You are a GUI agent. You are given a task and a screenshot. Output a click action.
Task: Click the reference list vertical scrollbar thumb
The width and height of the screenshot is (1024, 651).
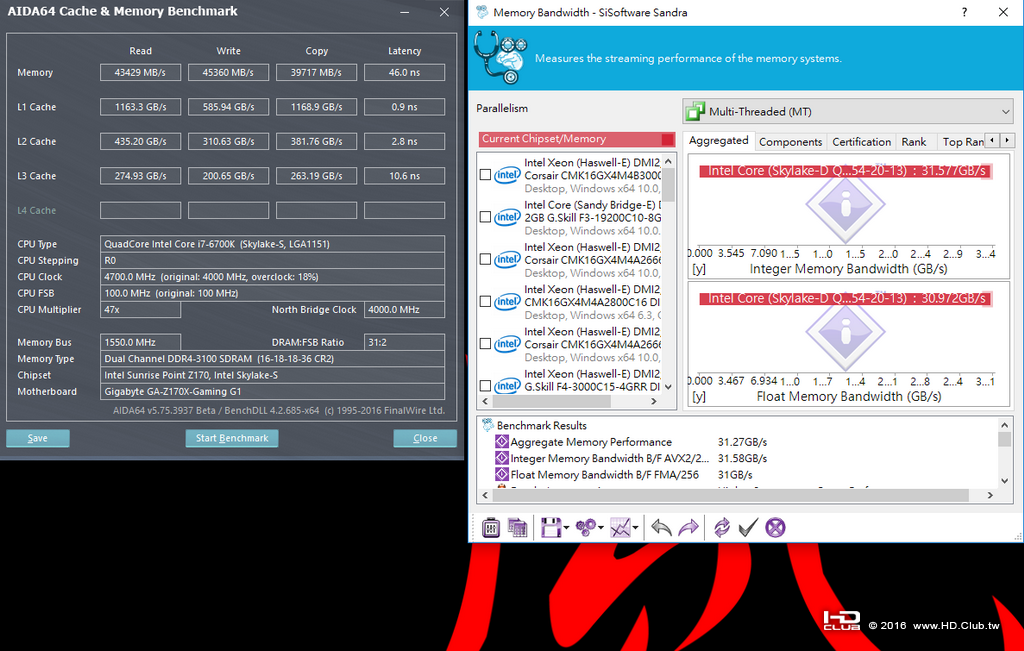pyautogui.click(x=668, y=185)
